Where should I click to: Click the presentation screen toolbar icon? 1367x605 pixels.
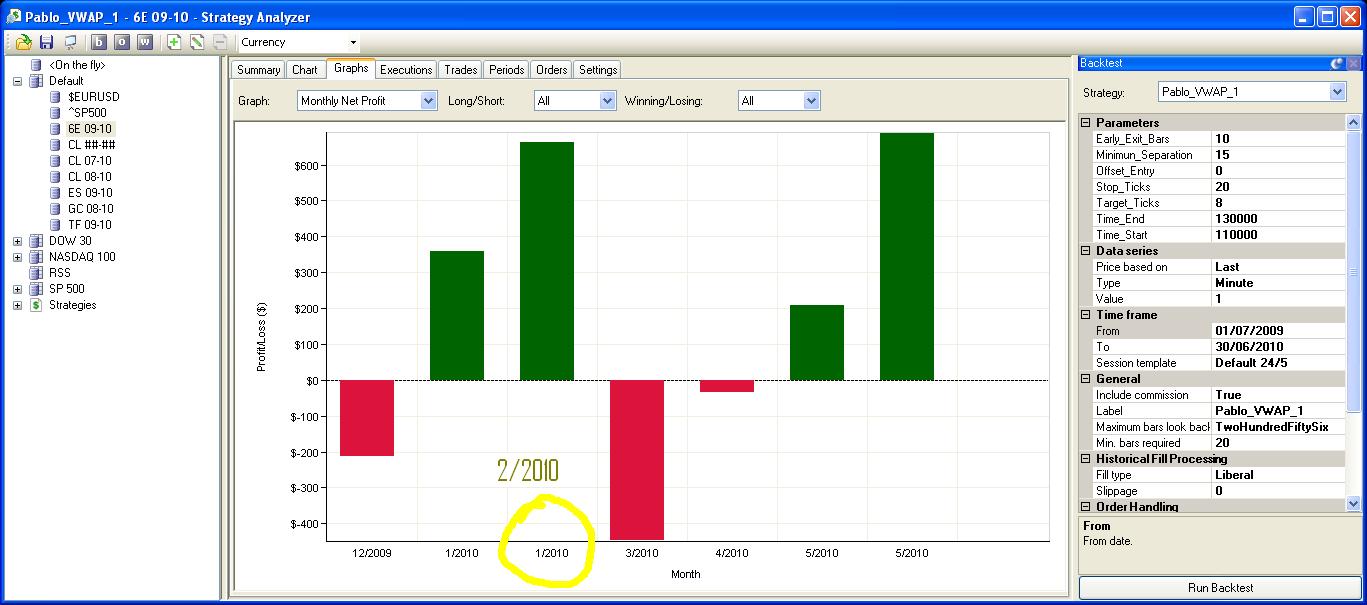(x=69, y=42)
